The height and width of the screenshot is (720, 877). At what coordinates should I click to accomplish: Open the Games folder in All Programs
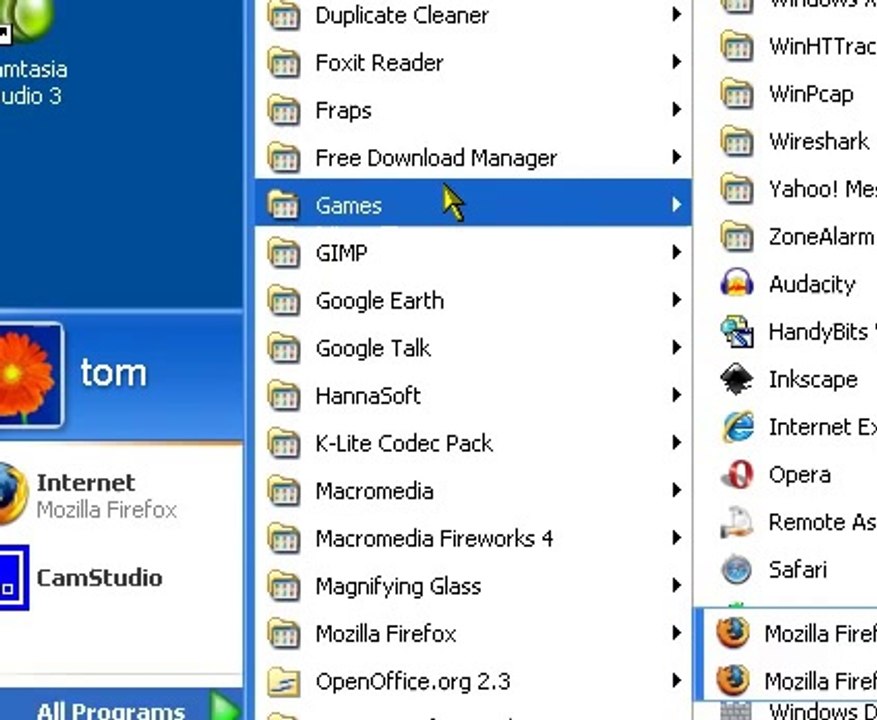pos(473,204)
